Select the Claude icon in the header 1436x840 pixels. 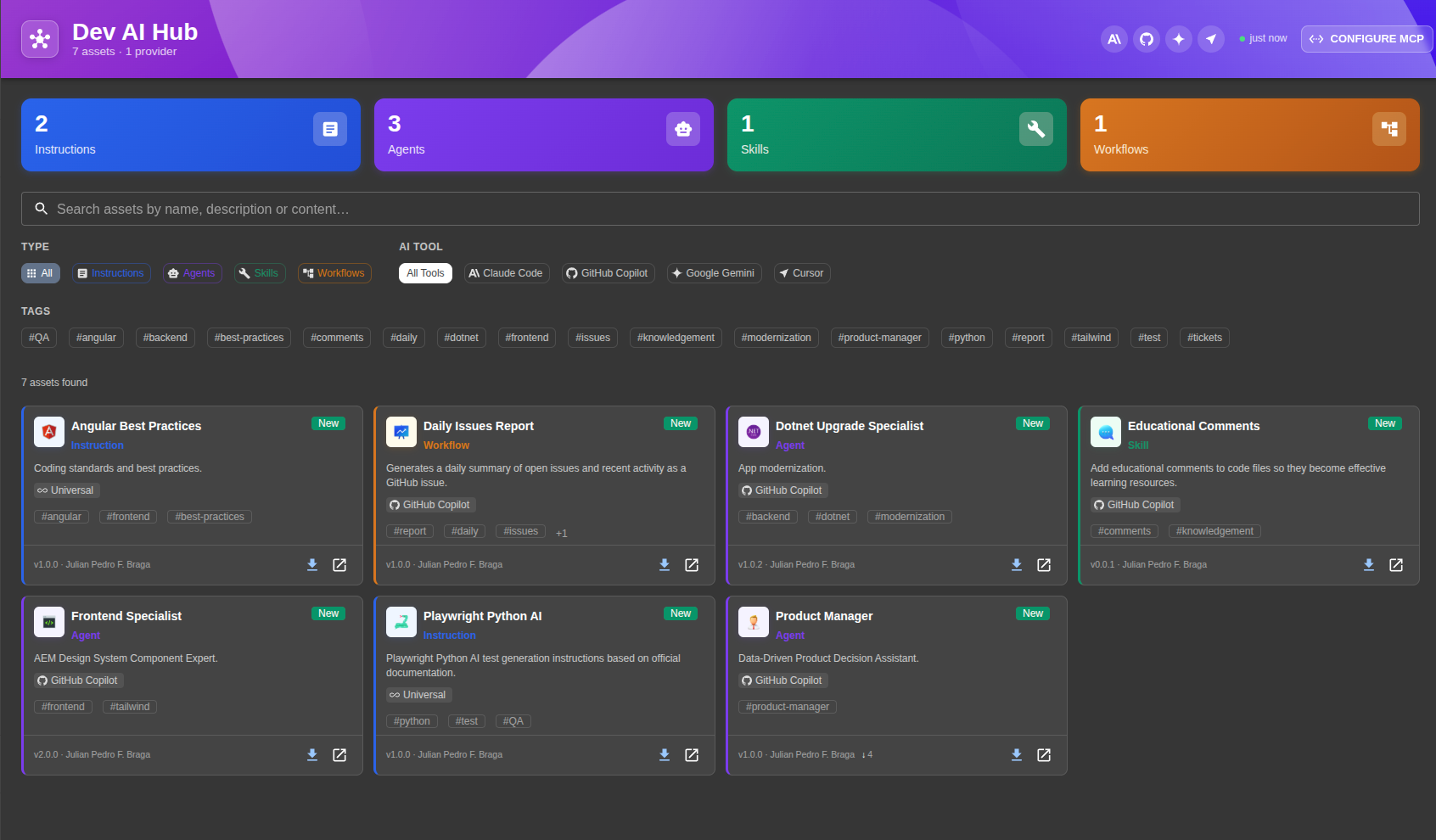tap(1113, 39)
